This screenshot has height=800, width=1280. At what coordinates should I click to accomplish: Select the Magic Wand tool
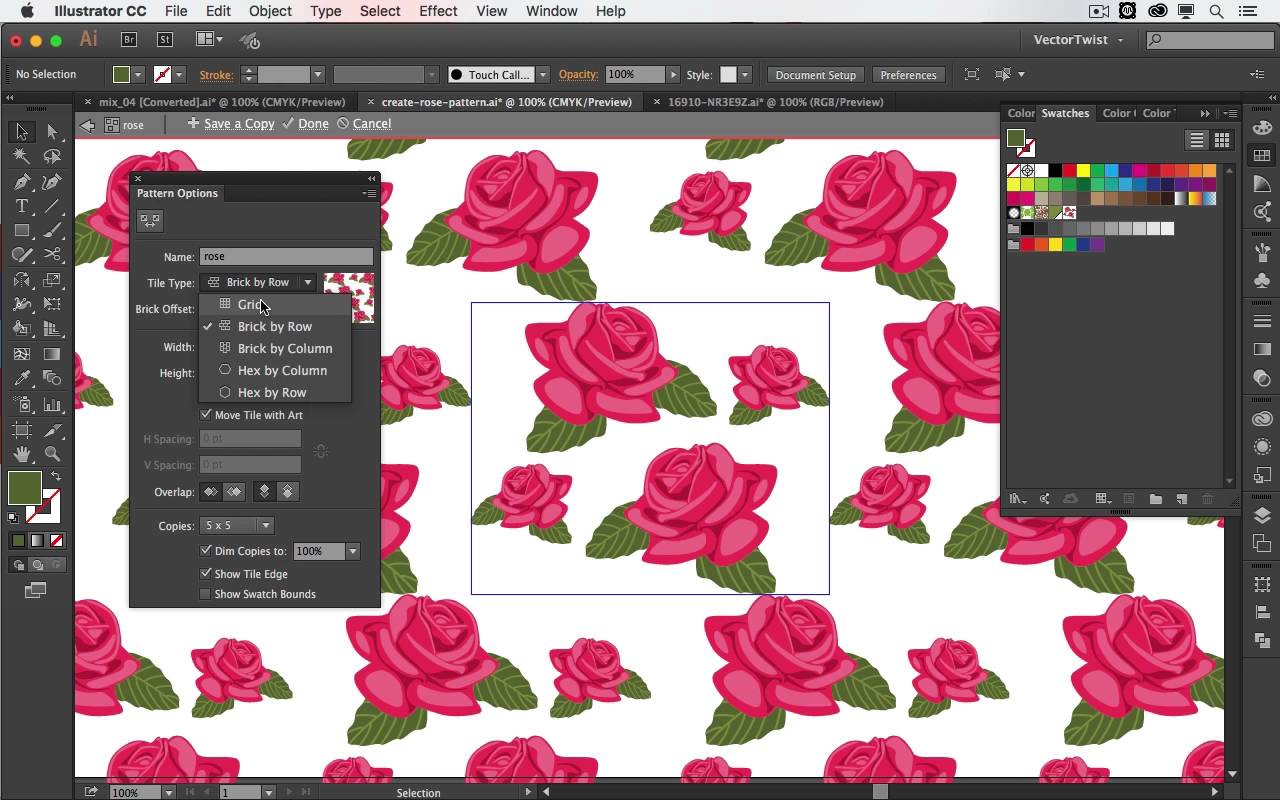click(22, 156)
